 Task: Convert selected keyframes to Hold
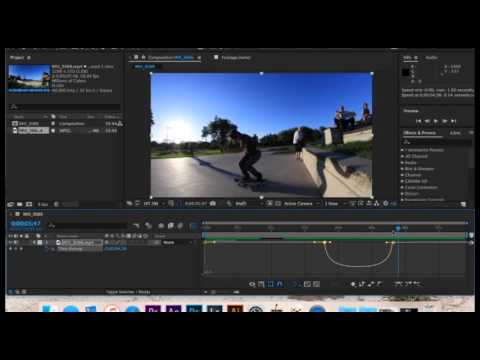(x=362, y=284)
